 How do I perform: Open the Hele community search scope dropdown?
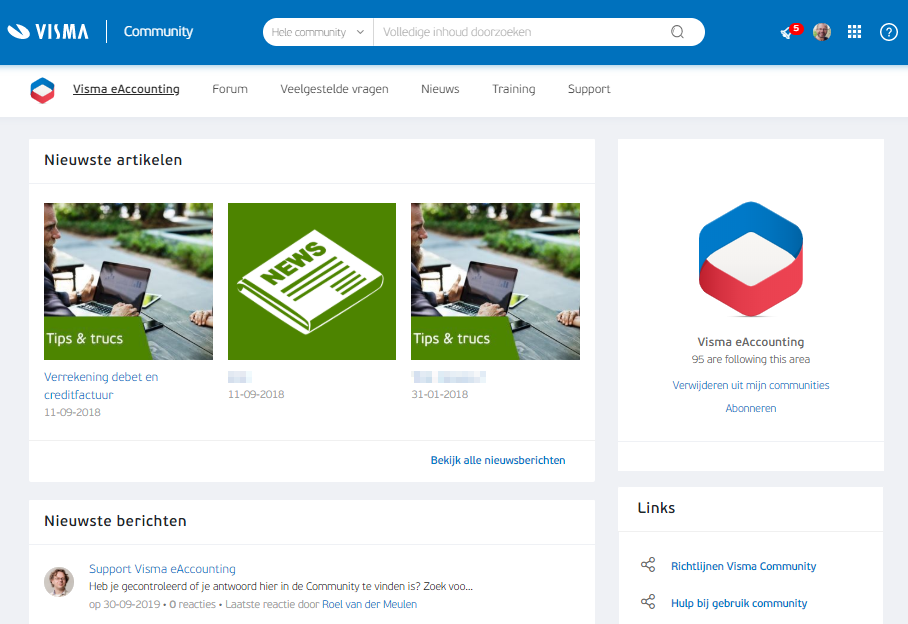[x=318, y=32]
